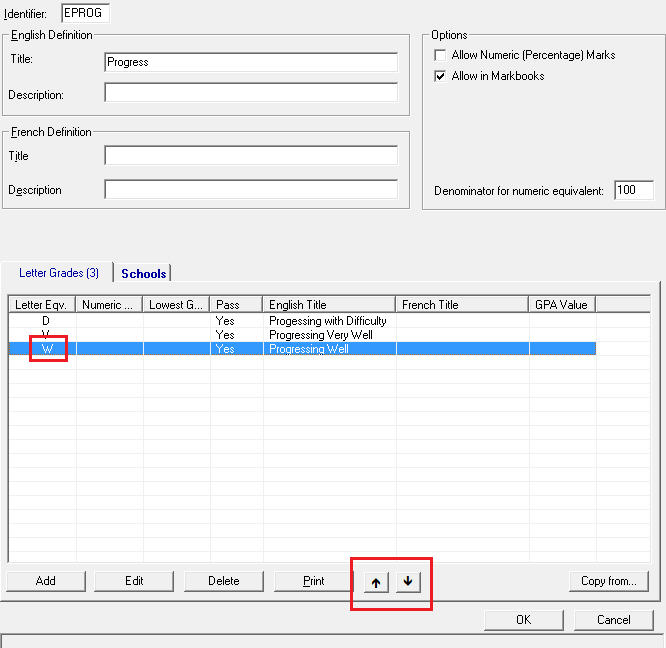Click the move up arrow button

(x=376, y=582)
